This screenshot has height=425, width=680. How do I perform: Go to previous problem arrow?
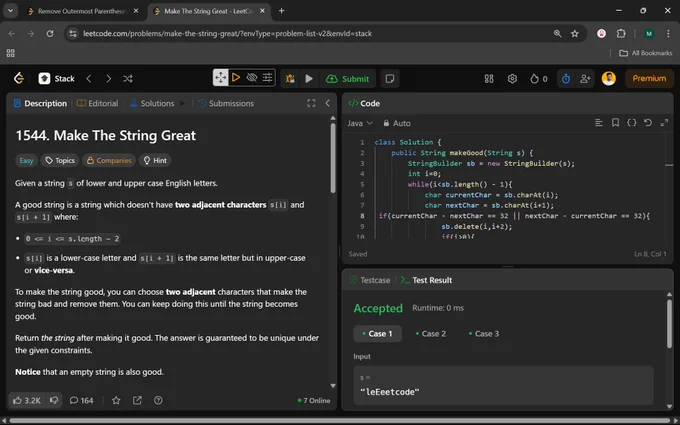[x=89, y=78]
